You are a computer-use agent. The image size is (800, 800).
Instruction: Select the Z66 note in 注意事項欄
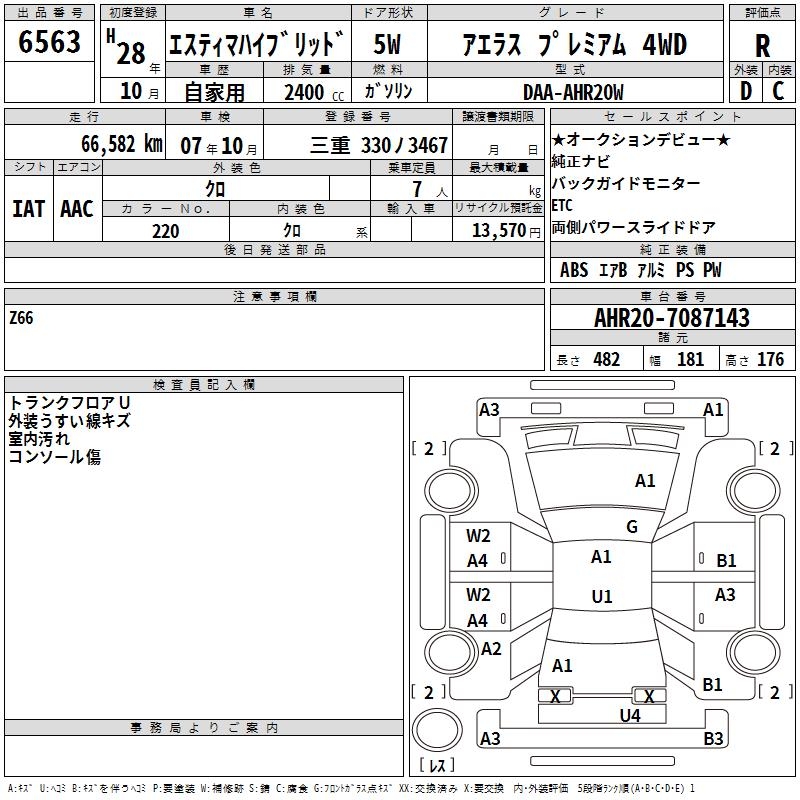click(21, 319)
